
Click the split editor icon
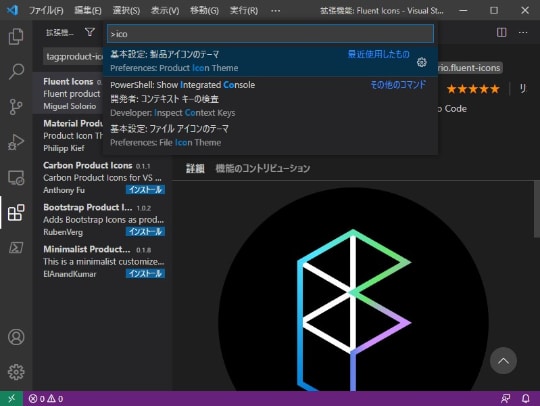(501, 32)
